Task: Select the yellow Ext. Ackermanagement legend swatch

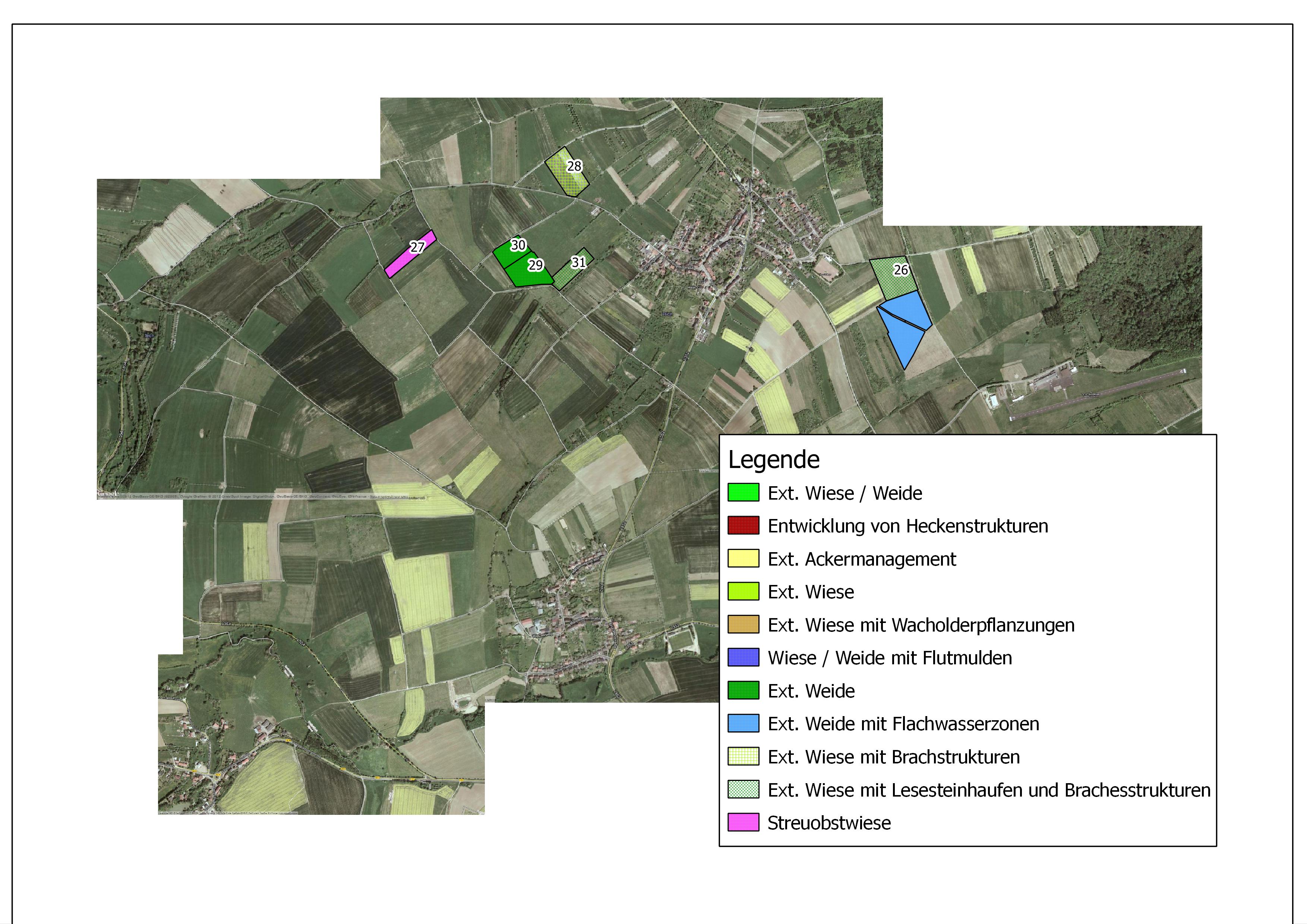Action: (x=743, y=559)
